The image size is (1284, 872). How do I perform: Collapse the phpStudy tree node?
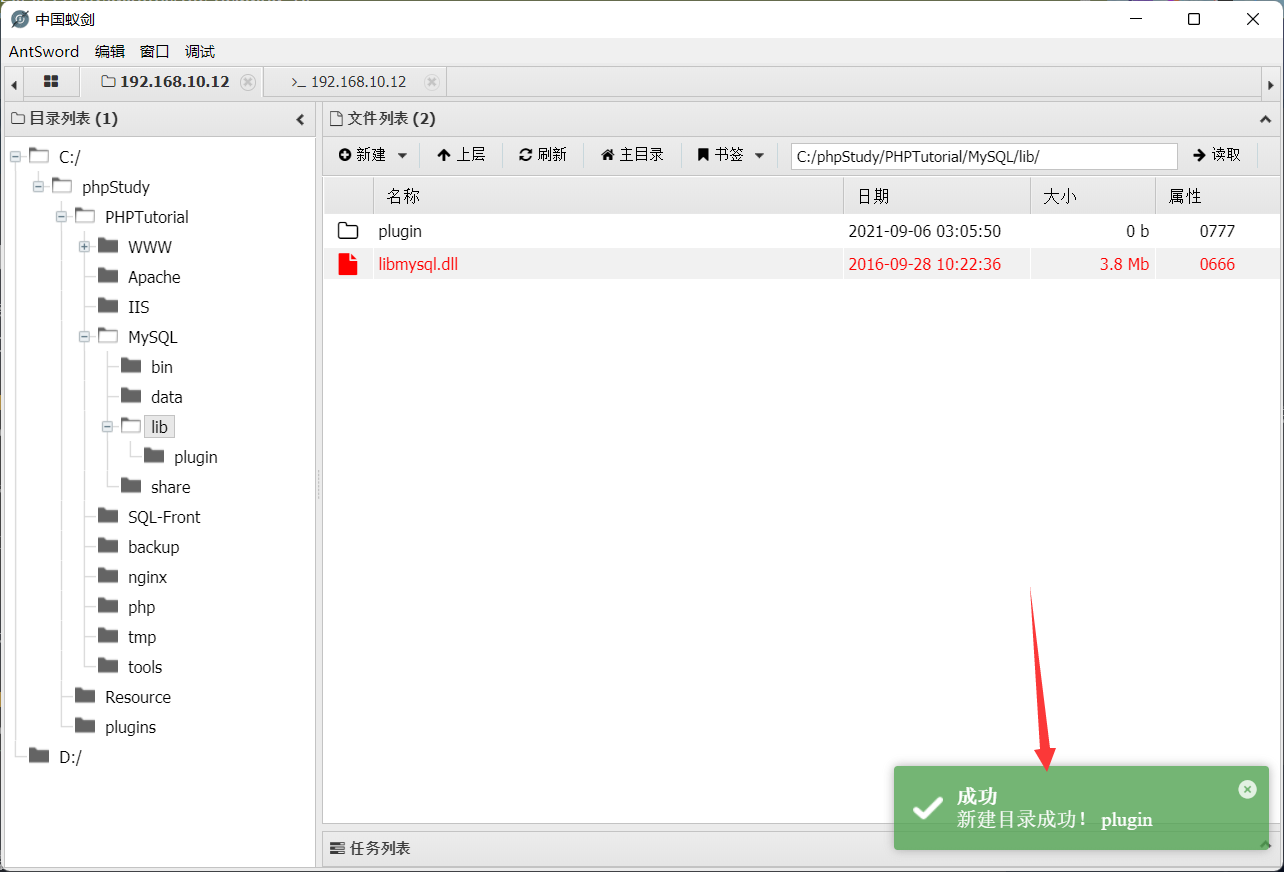coord(38,186)
